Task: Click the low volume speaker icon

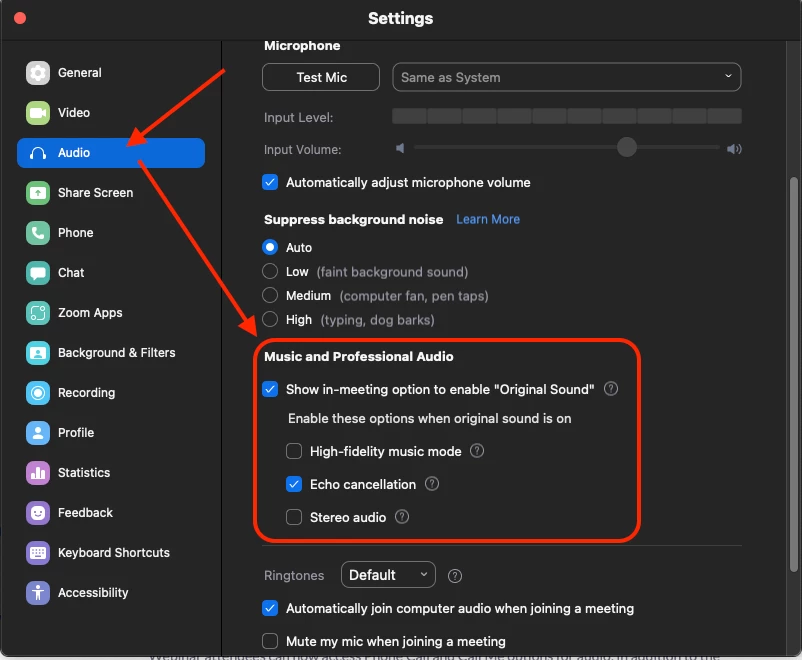Action: click(x=400, y=148)
